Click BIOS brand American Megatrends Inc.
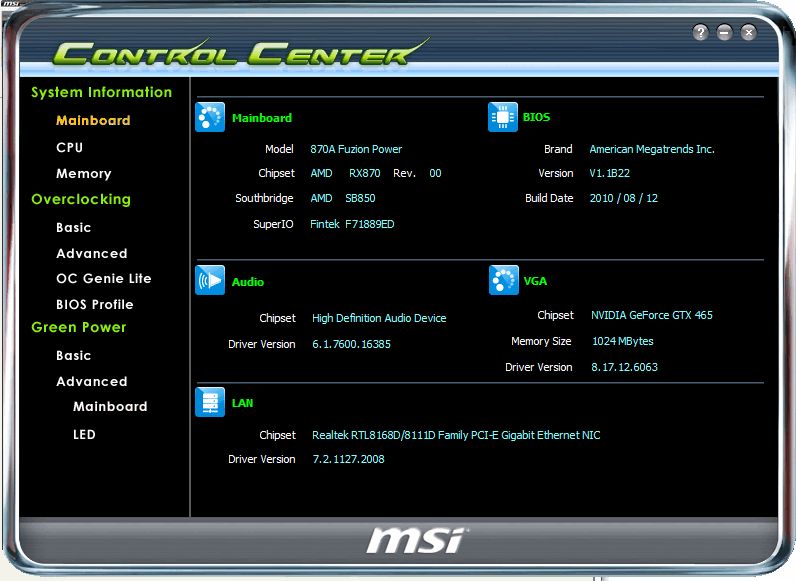Screen dimensions: 796x581 [x=652, y=149]
